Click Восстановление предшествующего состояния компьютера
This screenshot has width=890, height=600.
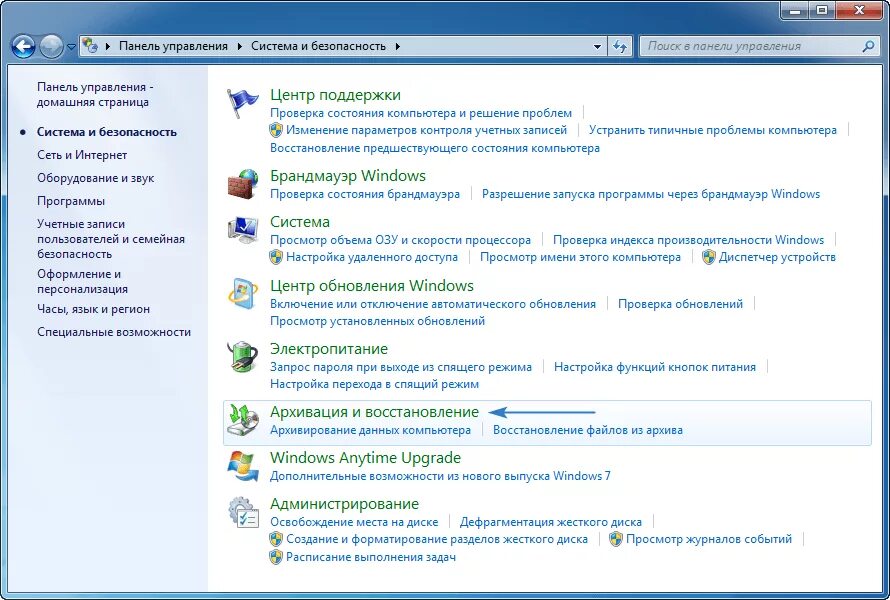click(x=435, y=148)
